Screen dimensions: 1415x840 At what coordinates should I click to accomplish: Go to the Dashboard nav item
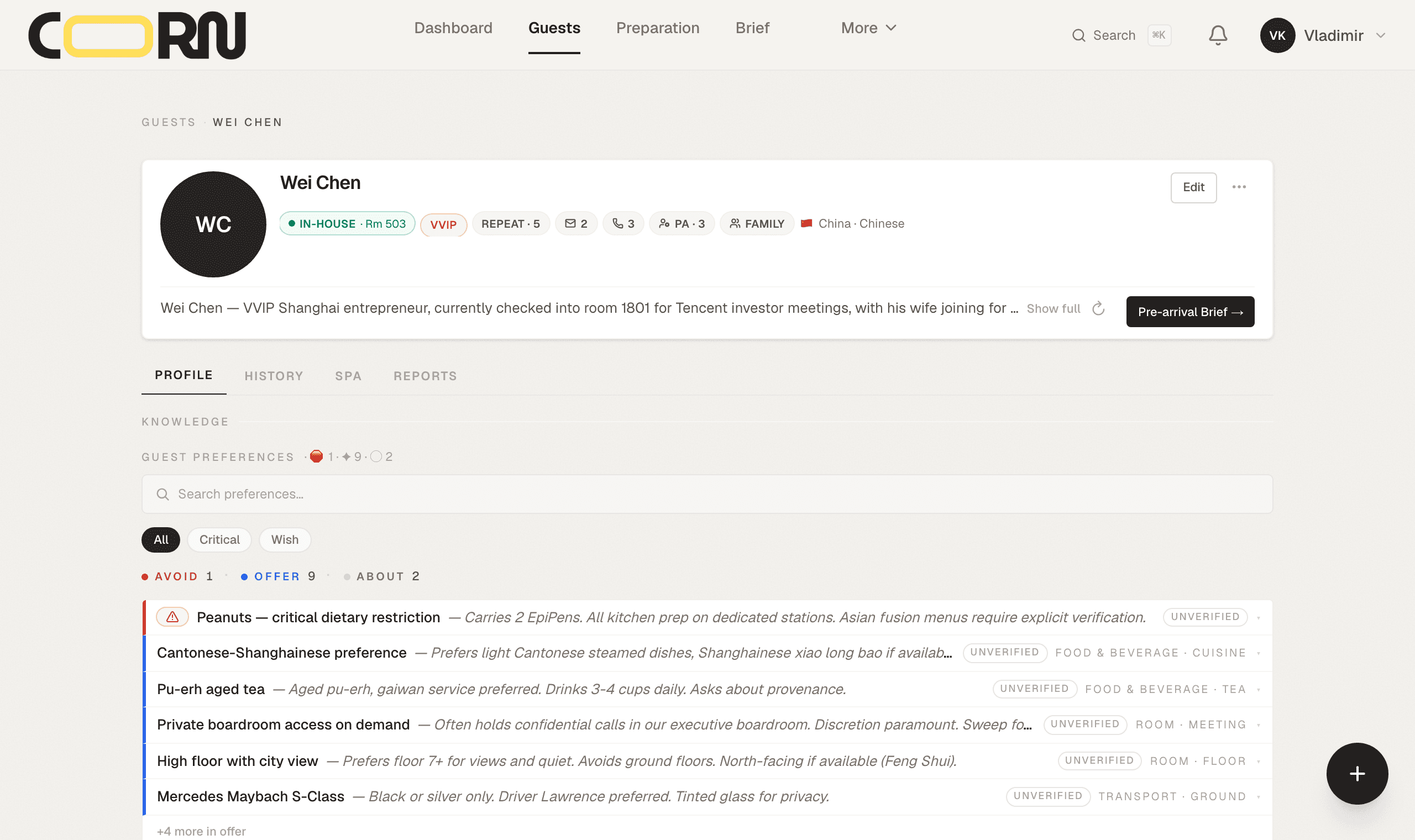453,28
